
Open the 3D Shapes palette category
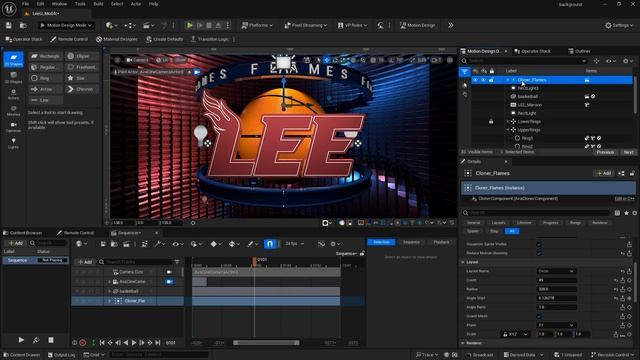[13, 77]
